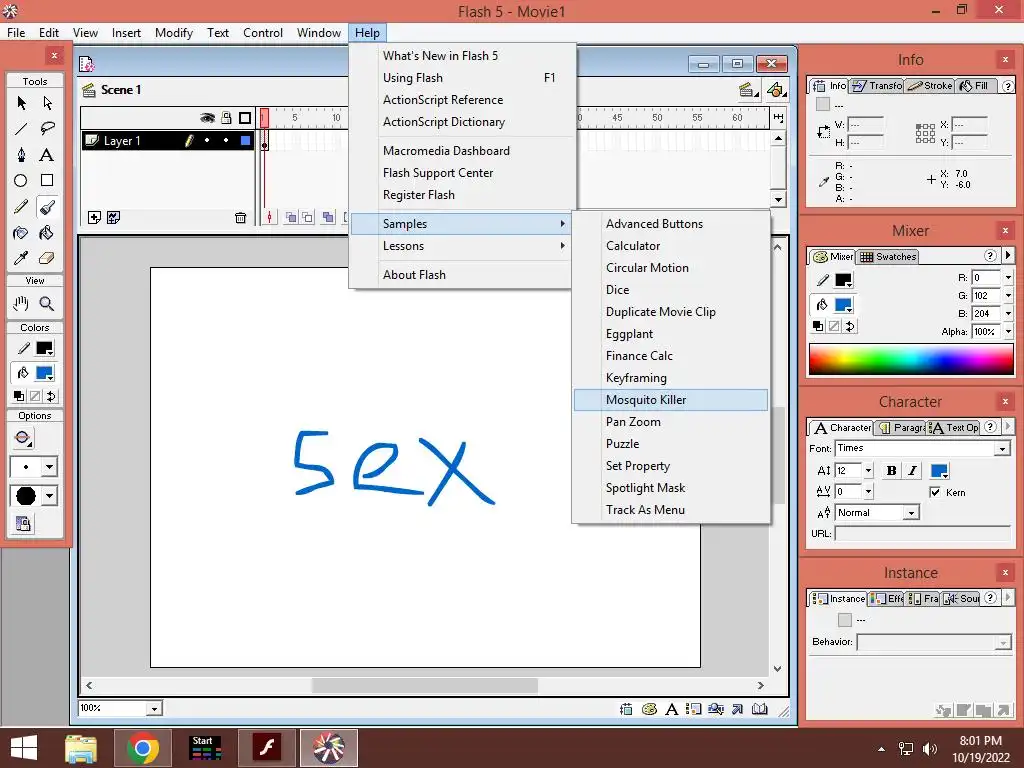Open Windows Start button

click(x=24, y=748)
